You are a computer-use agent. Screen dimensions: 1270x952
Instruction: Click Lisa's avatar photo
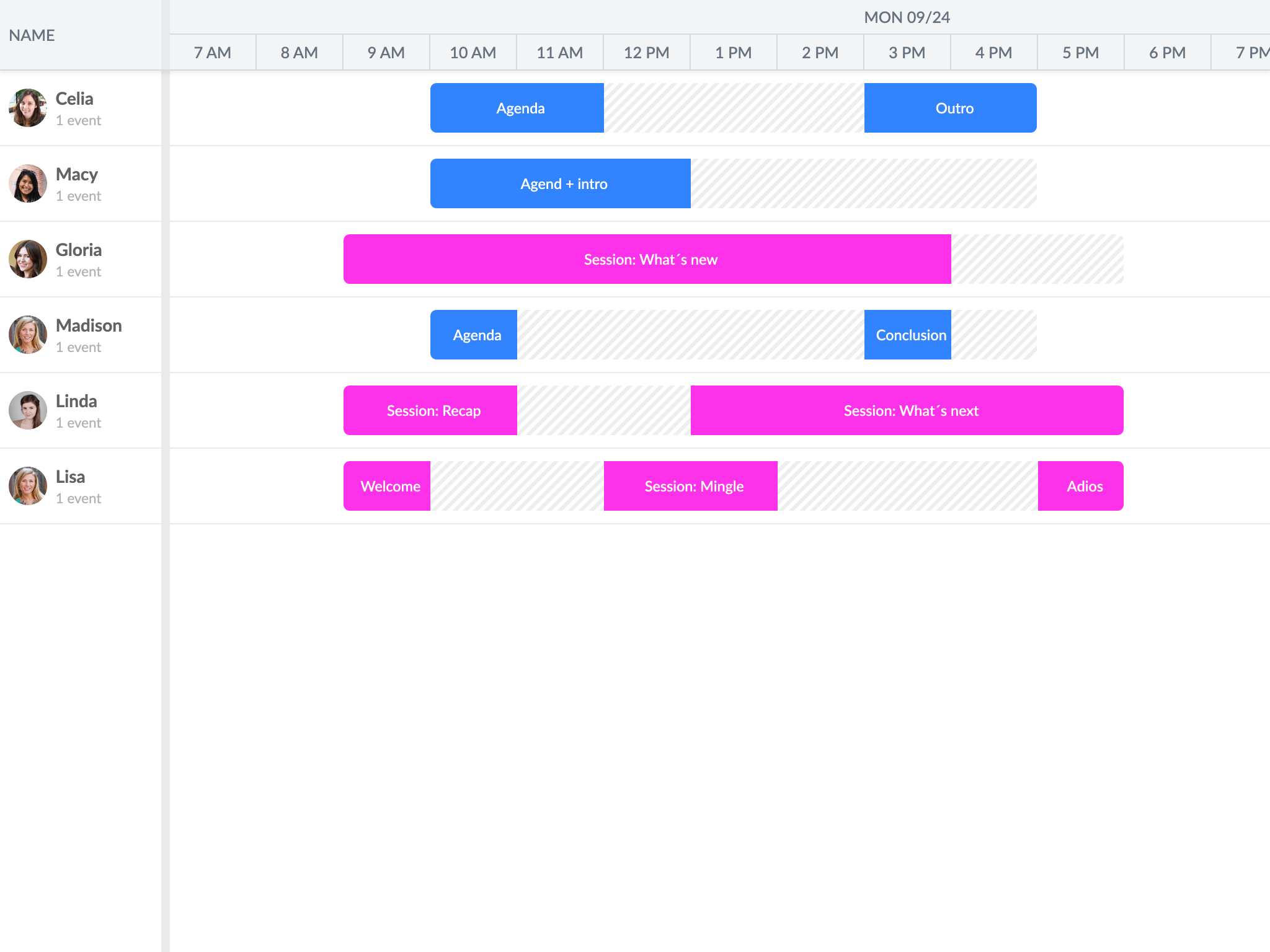(28, 486)
